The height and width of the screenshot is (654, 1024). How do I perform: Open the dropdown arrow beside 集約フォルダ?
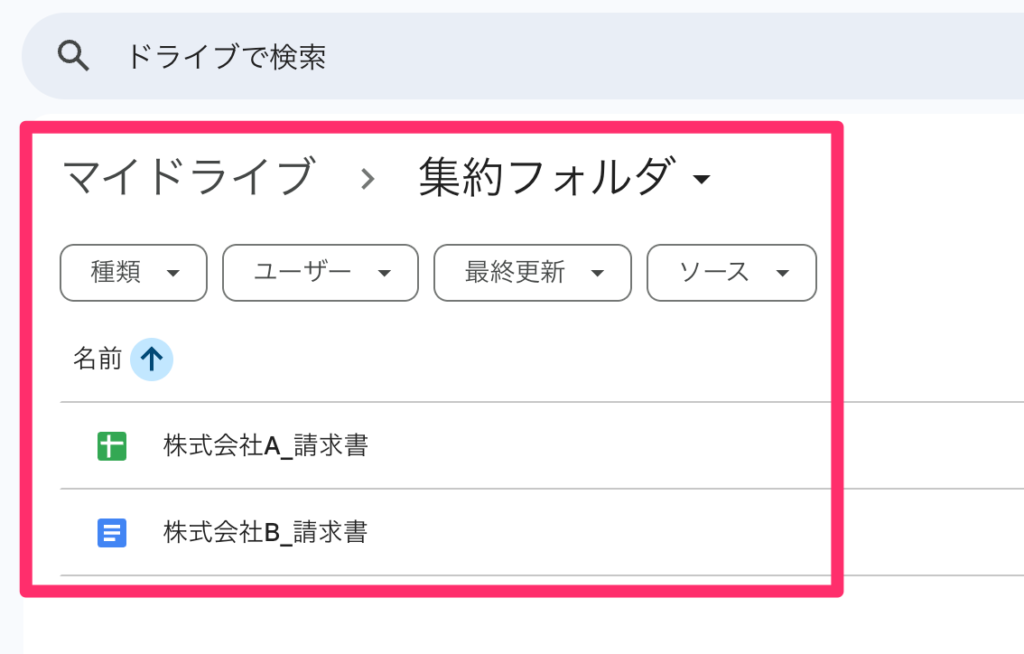[702, 180]
